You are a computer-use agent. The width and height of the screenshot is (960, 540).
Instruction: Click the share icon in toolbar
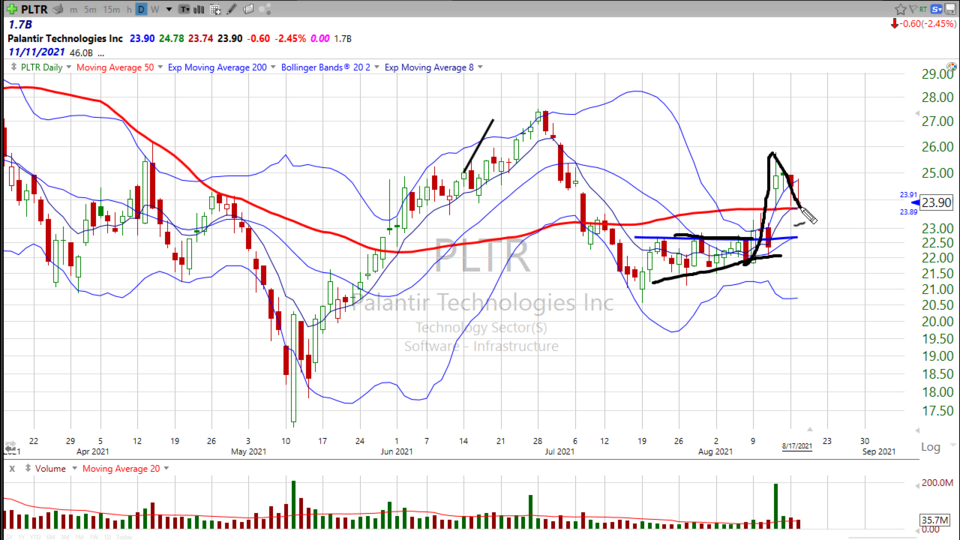click(265, 9)
